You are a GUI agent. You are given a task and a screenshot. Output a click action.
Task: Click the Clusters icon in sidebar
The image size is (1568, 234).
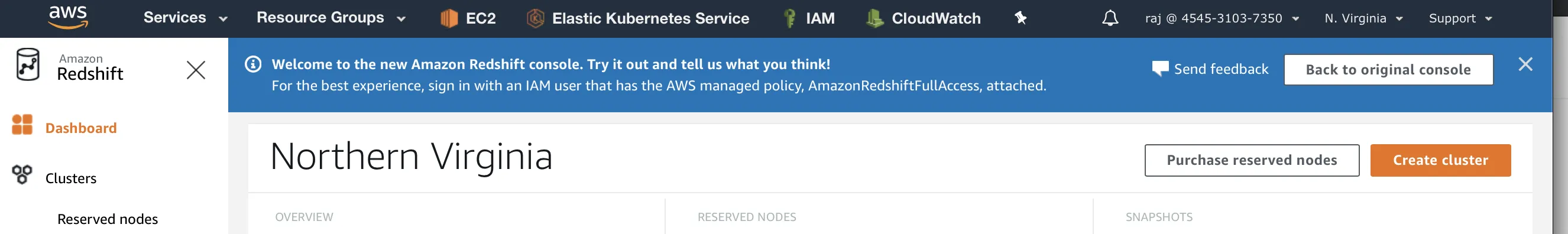coord(22,175)
